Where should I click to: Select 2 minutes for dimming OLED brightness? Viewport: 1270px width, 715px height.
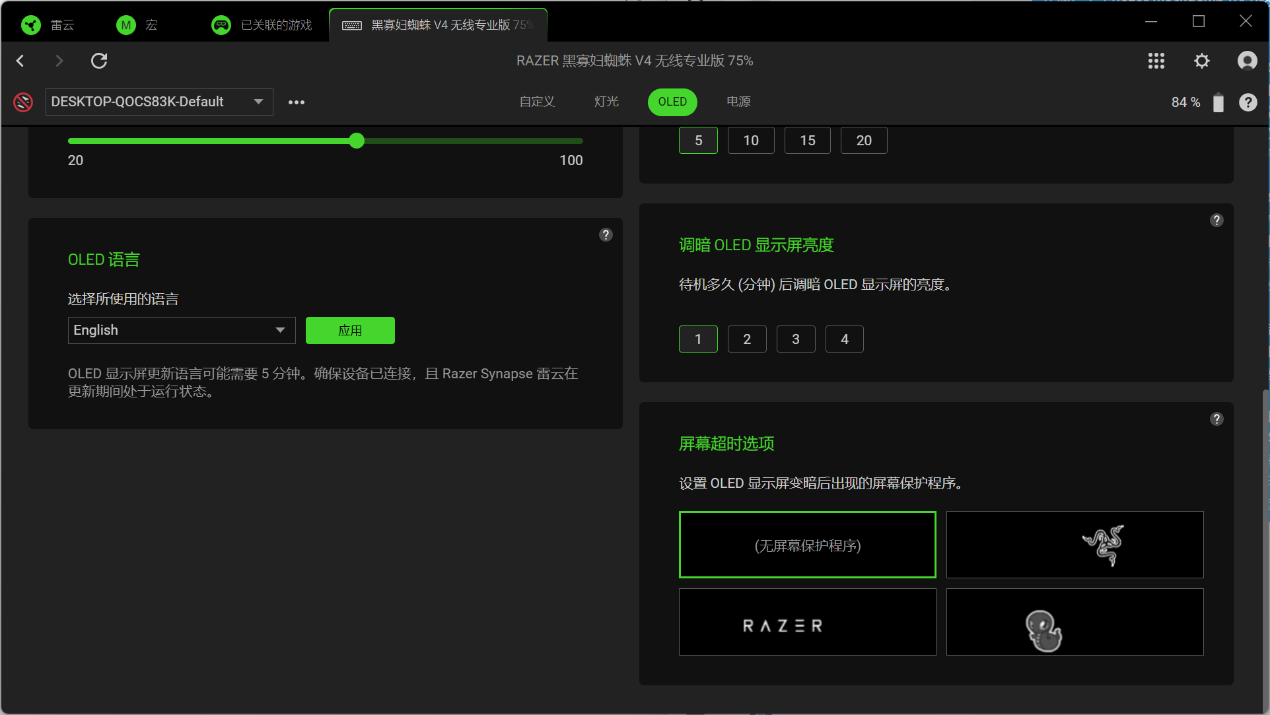747,339
